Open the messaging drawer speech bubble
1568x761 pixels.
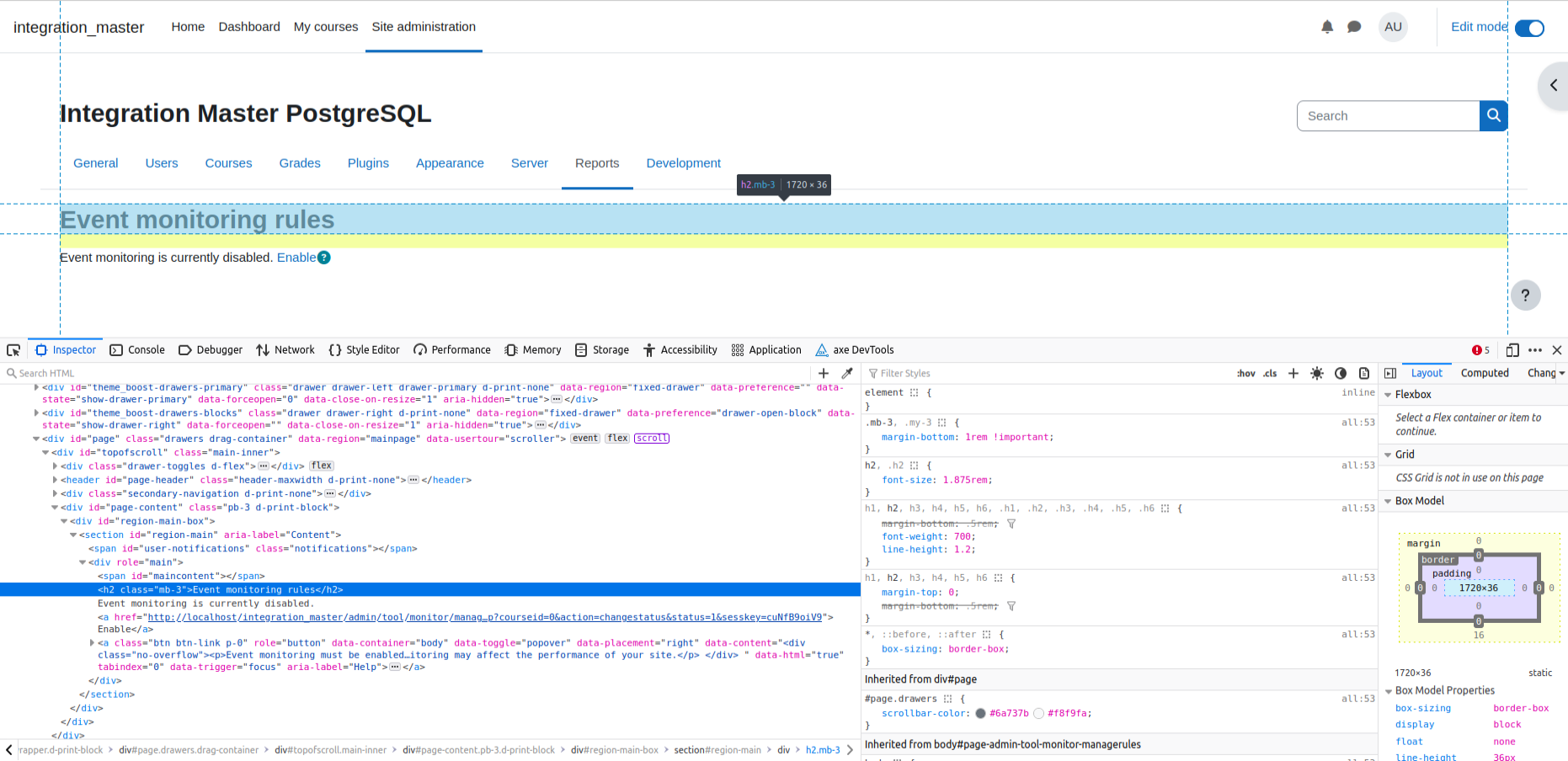[x=1354, y=27]
